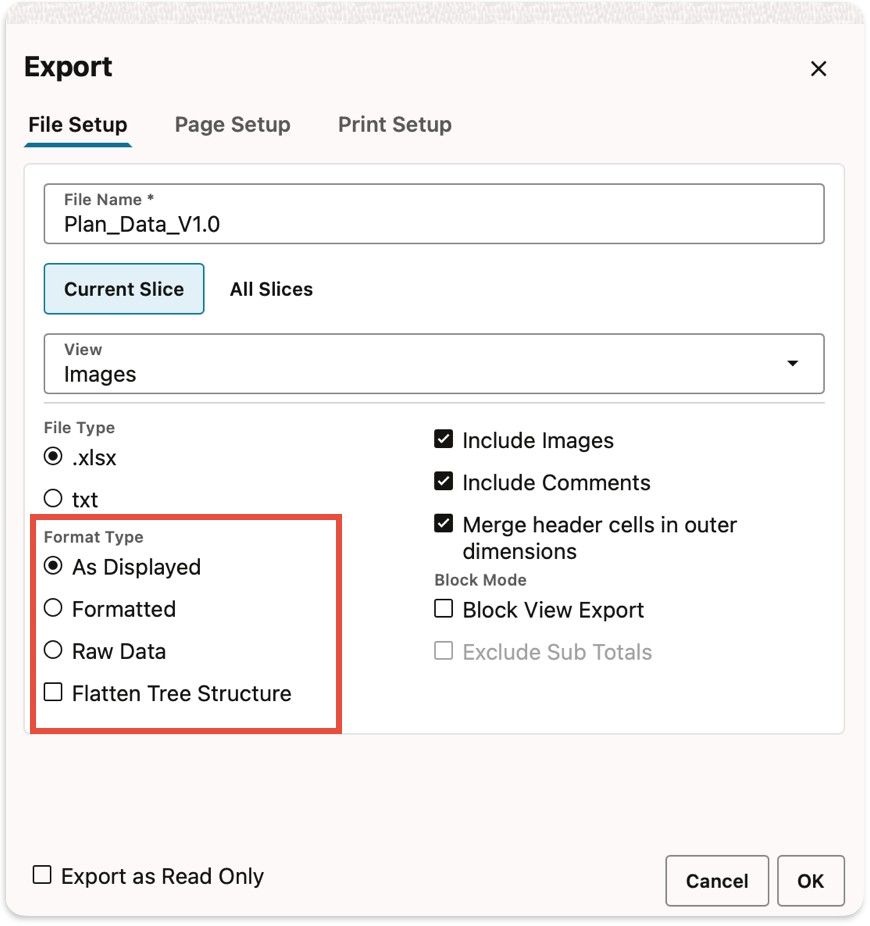Select the Current Slice option

(x=123, y=289)
